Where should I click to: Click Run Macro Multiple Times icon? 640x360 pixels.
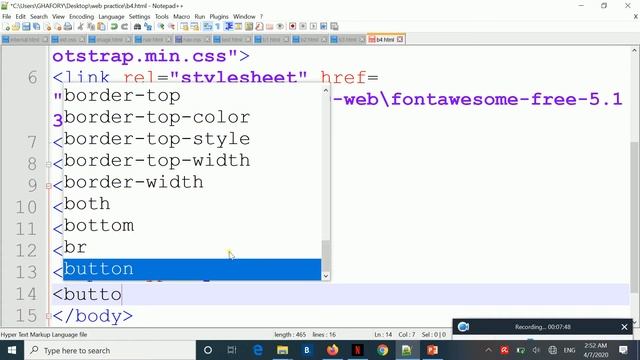click(324, 27)
